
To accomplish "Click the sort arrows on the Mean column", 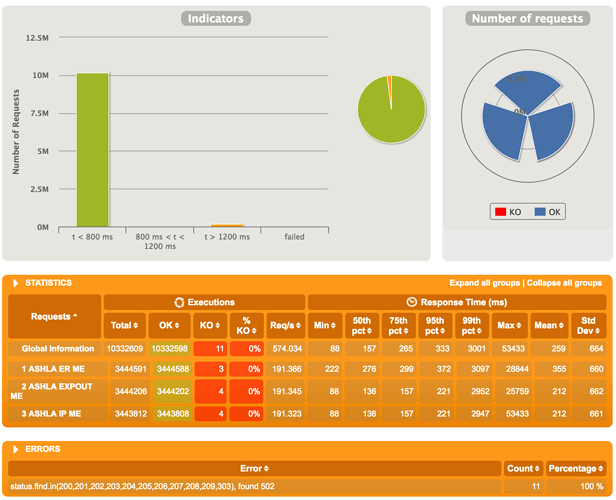I will [561, 325].
